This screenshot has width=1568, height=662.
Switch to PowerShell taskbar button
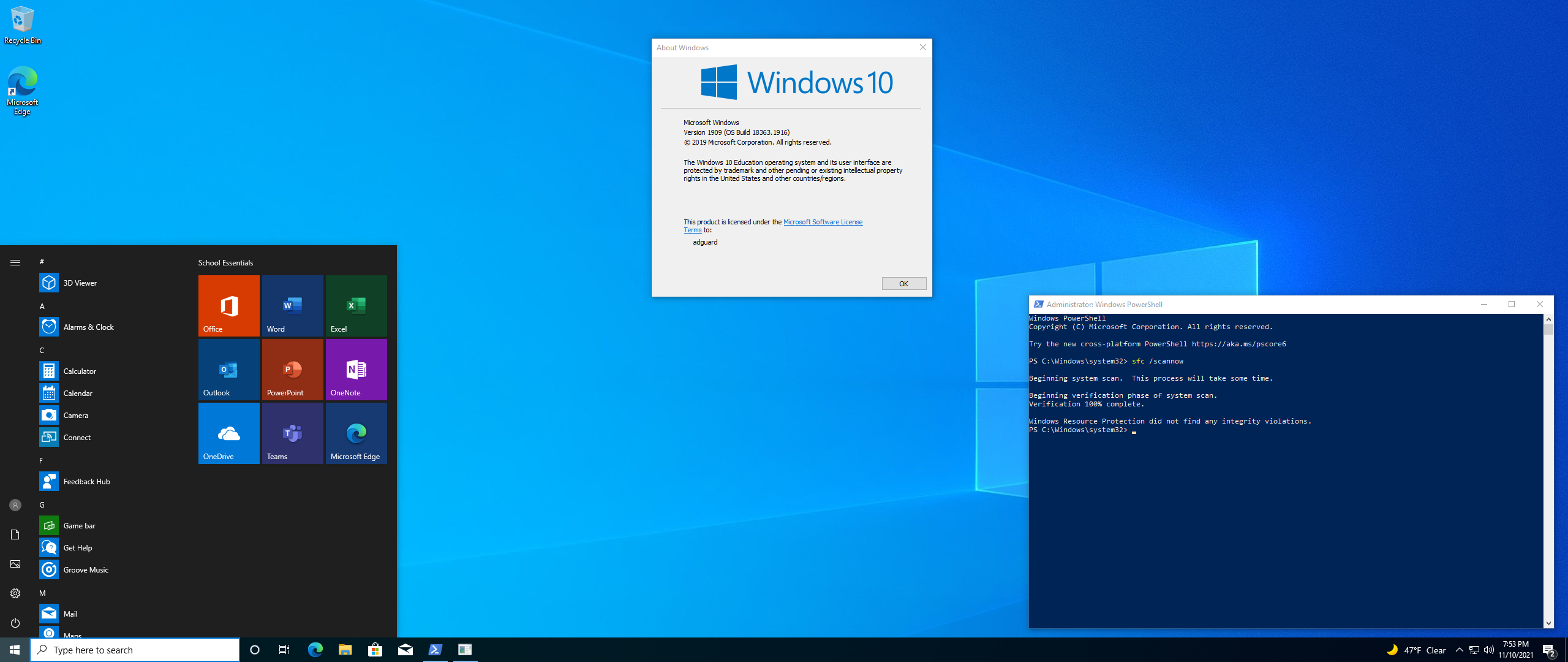click(435, 650)
